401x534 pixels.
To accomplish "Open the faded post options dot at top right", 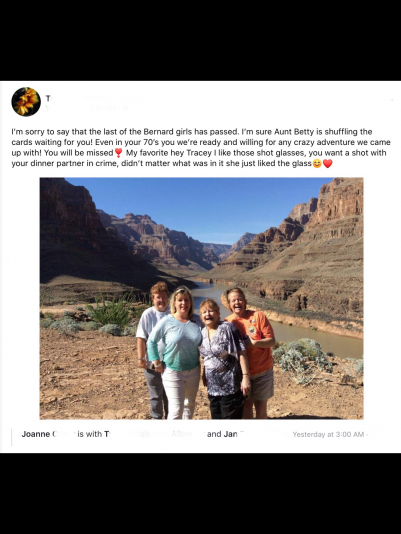I will (x=392, y=100).
